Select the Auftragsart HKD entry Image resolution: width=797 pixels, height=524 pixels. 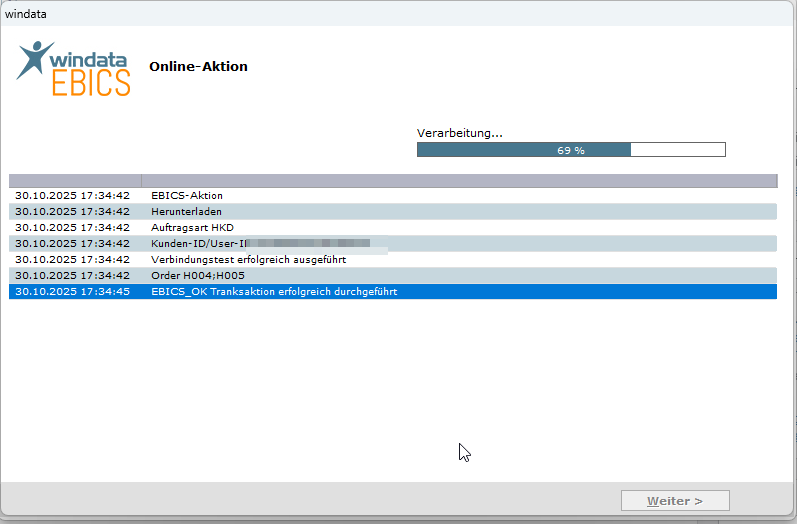pyautogui.click(x=192, y=228)
